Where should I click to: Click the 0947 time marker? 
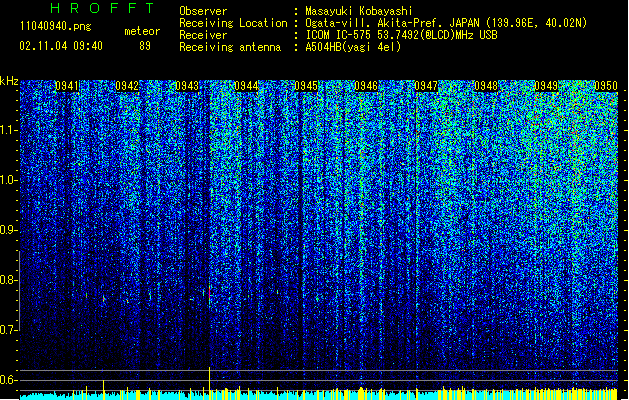click(426, 86)
